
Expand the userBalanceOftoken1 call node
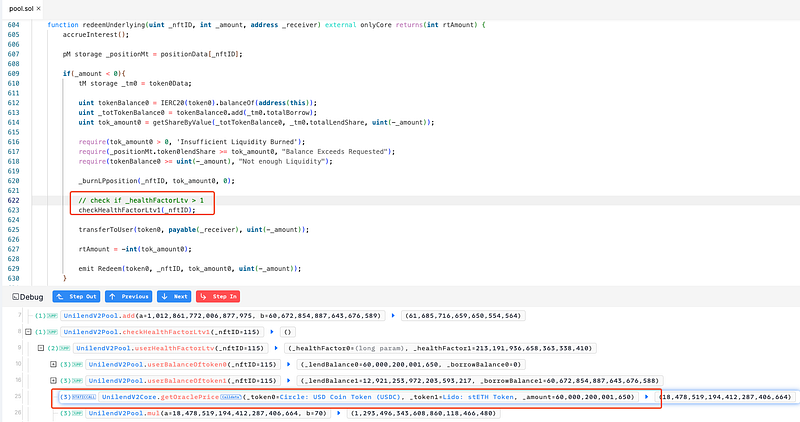[54, 381]
